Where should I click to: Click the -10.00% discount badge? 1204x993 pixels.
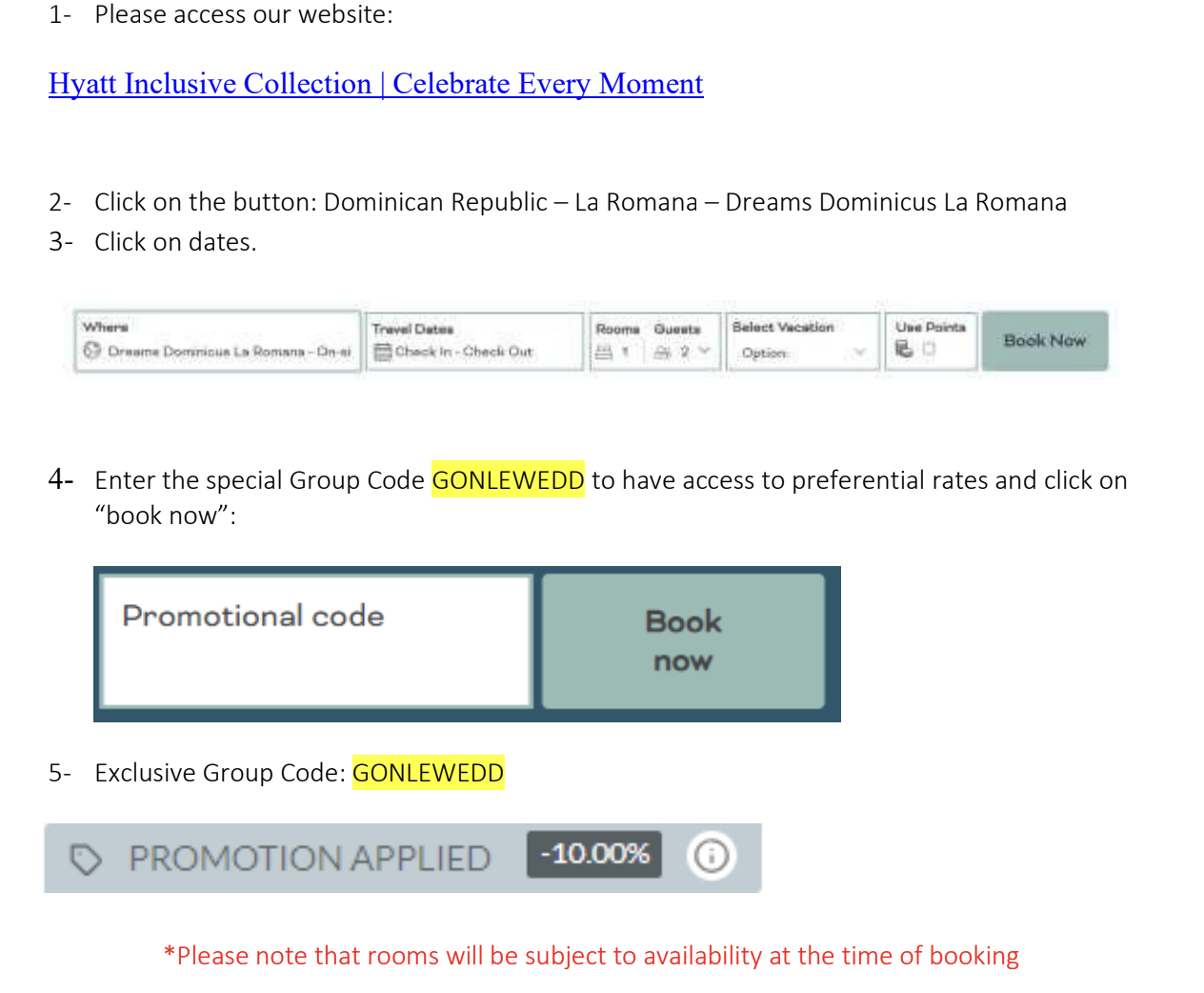click(x=594, y=854)
